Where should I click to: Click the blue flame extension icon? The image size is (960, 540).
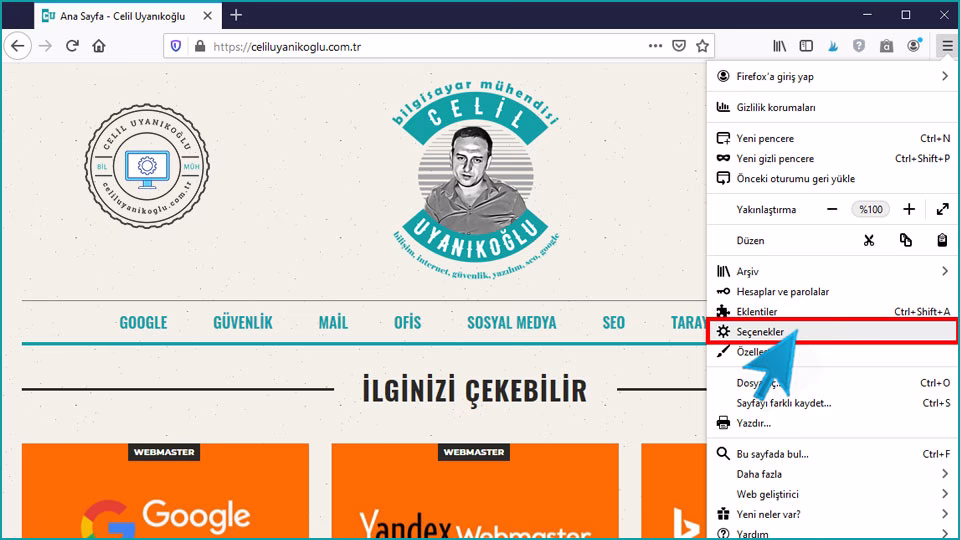(833, 46)
